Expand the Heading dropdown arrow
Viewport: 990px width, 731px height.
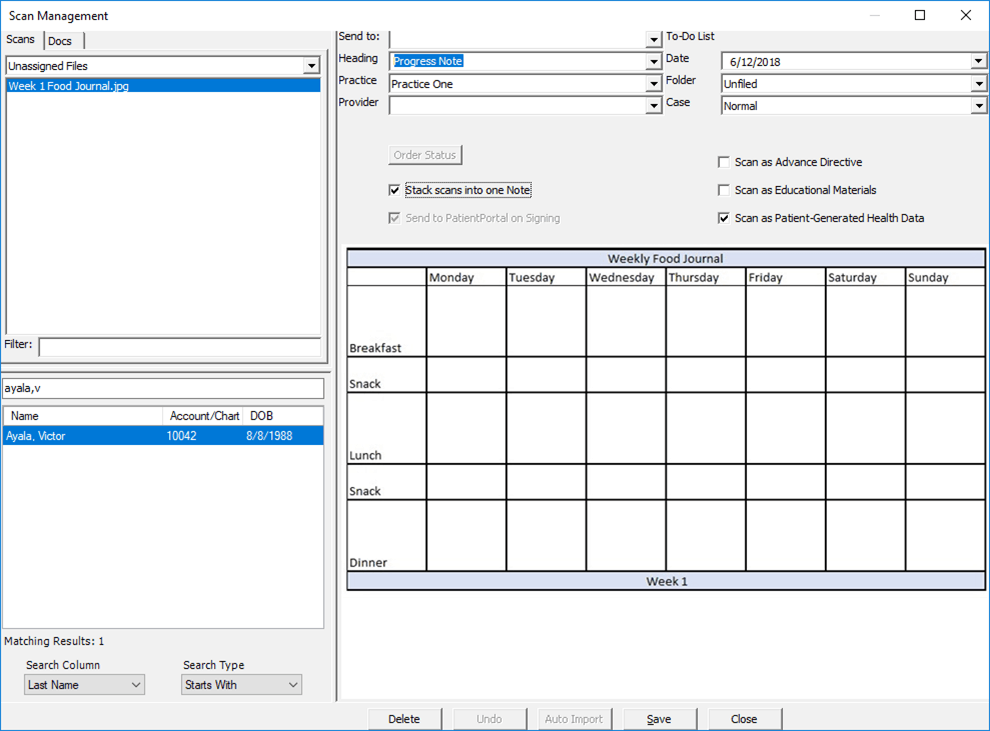point(653,61)
